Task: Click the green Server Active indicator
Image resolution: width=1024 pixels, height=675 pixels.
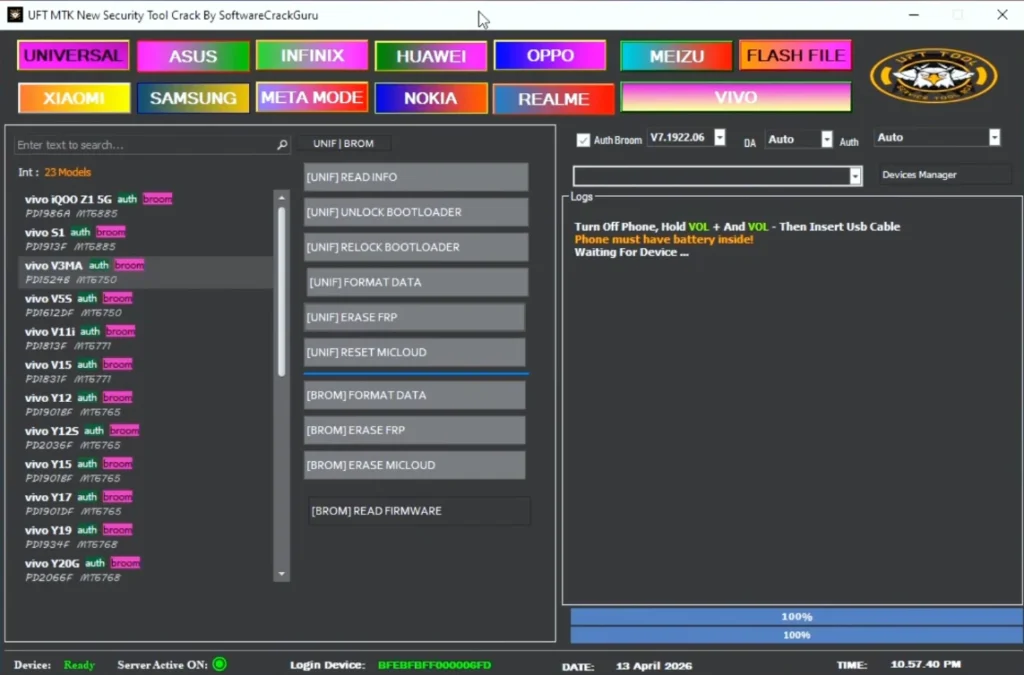Action: click(219, 664)
